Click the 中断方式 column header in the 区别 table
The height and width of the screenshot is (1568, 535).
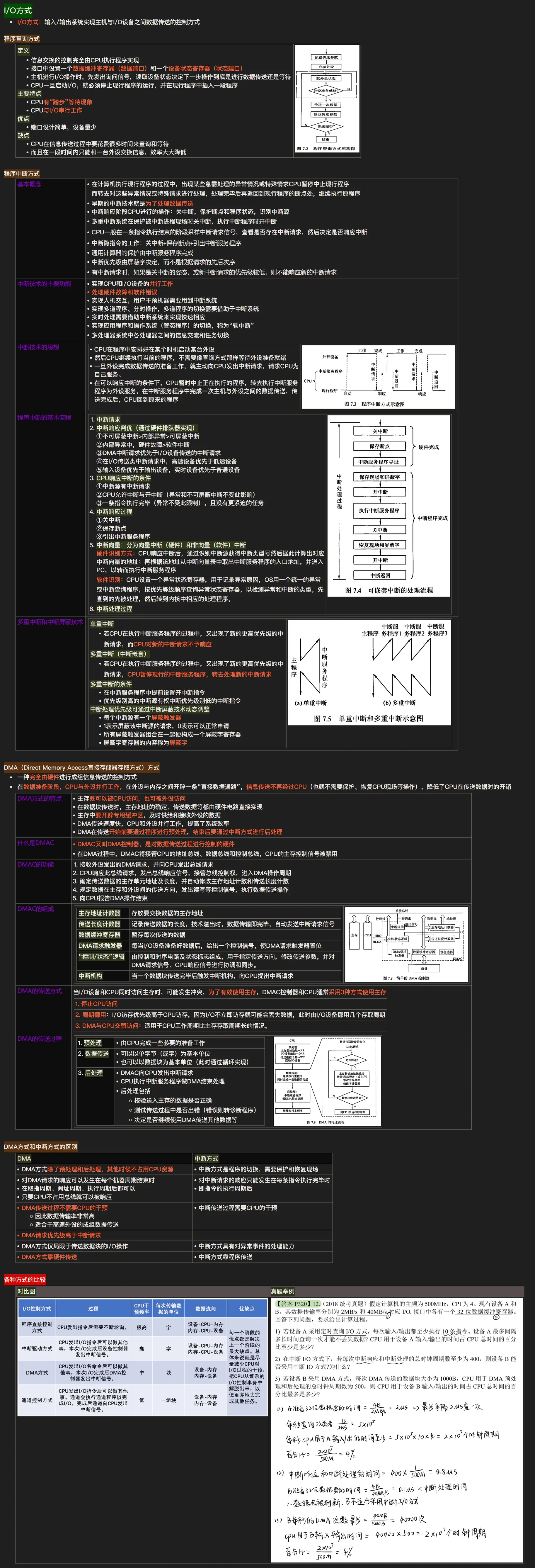pyautogui.click(x=206, y=1158)
